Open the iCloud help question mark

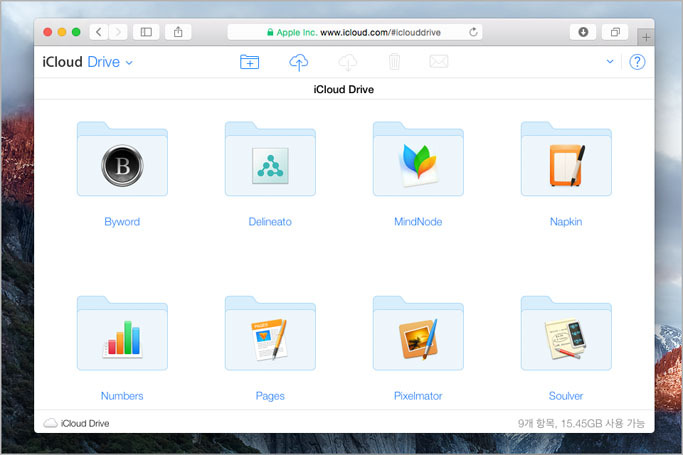(x=637, y=62)
